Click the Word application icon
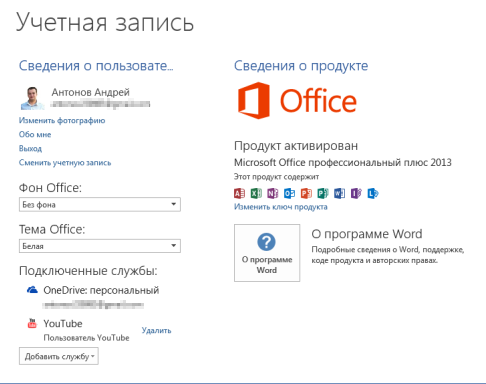The width and height of the screenshot is (486, 384). [339, 193]
